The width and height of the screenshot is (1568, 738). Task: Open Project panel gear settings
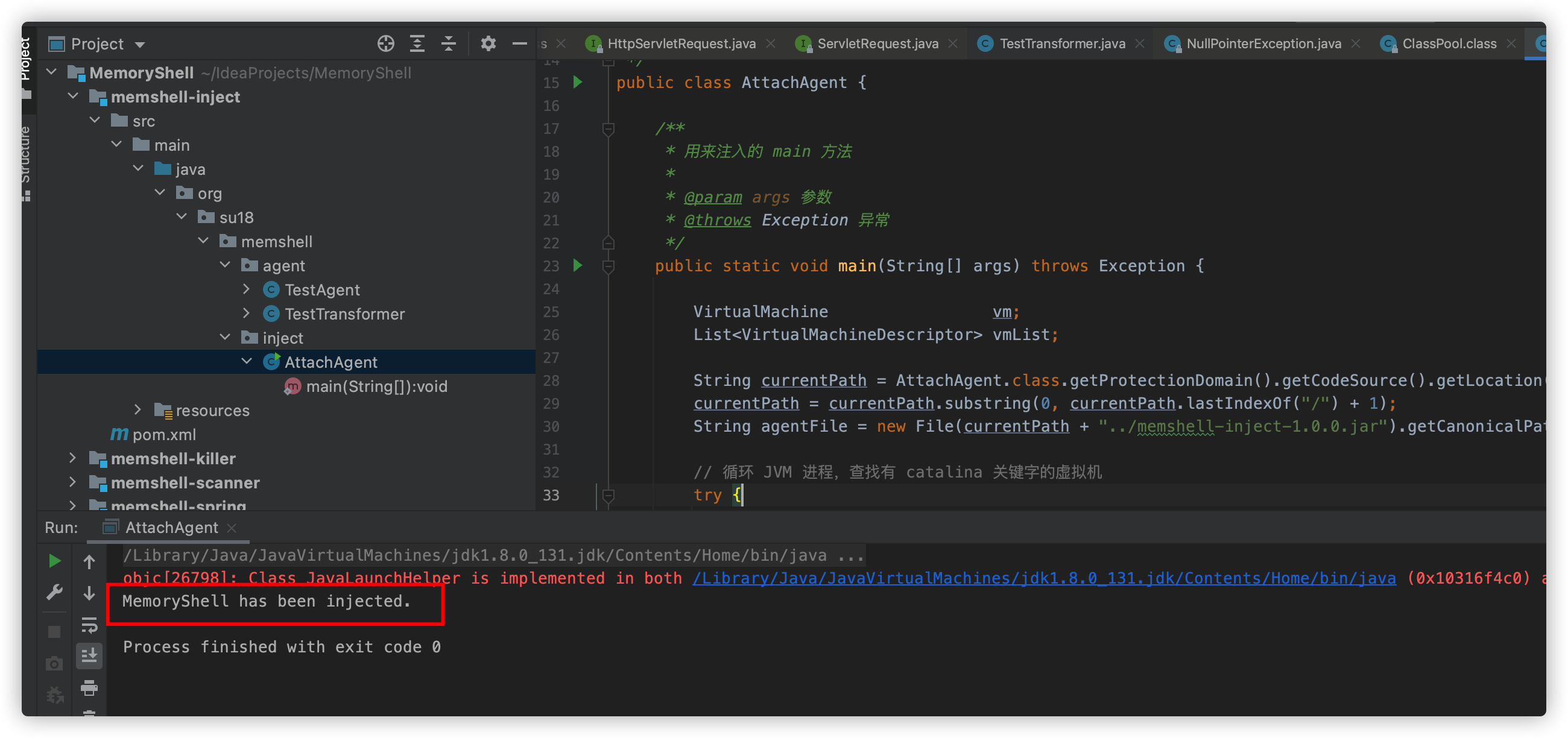coord(488,44)
